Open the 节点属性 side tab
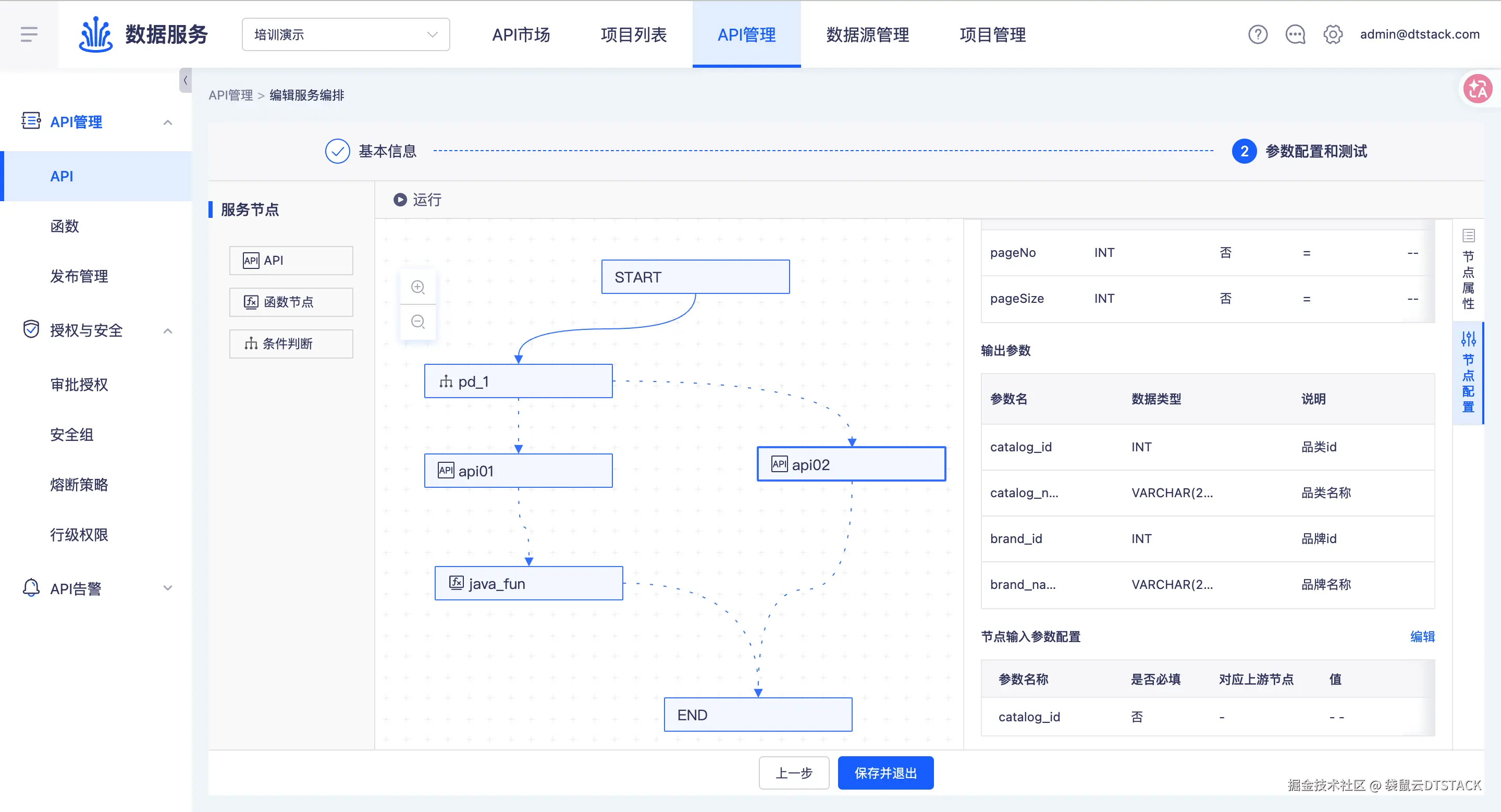Image resolution: width=1501 pixels, height=812 pixels. click(x=1468, y=271)
